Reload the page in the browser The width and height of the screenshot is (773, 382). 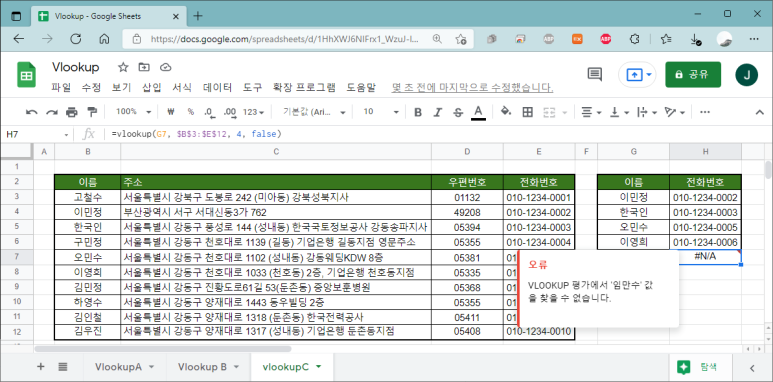pos(75,39)
